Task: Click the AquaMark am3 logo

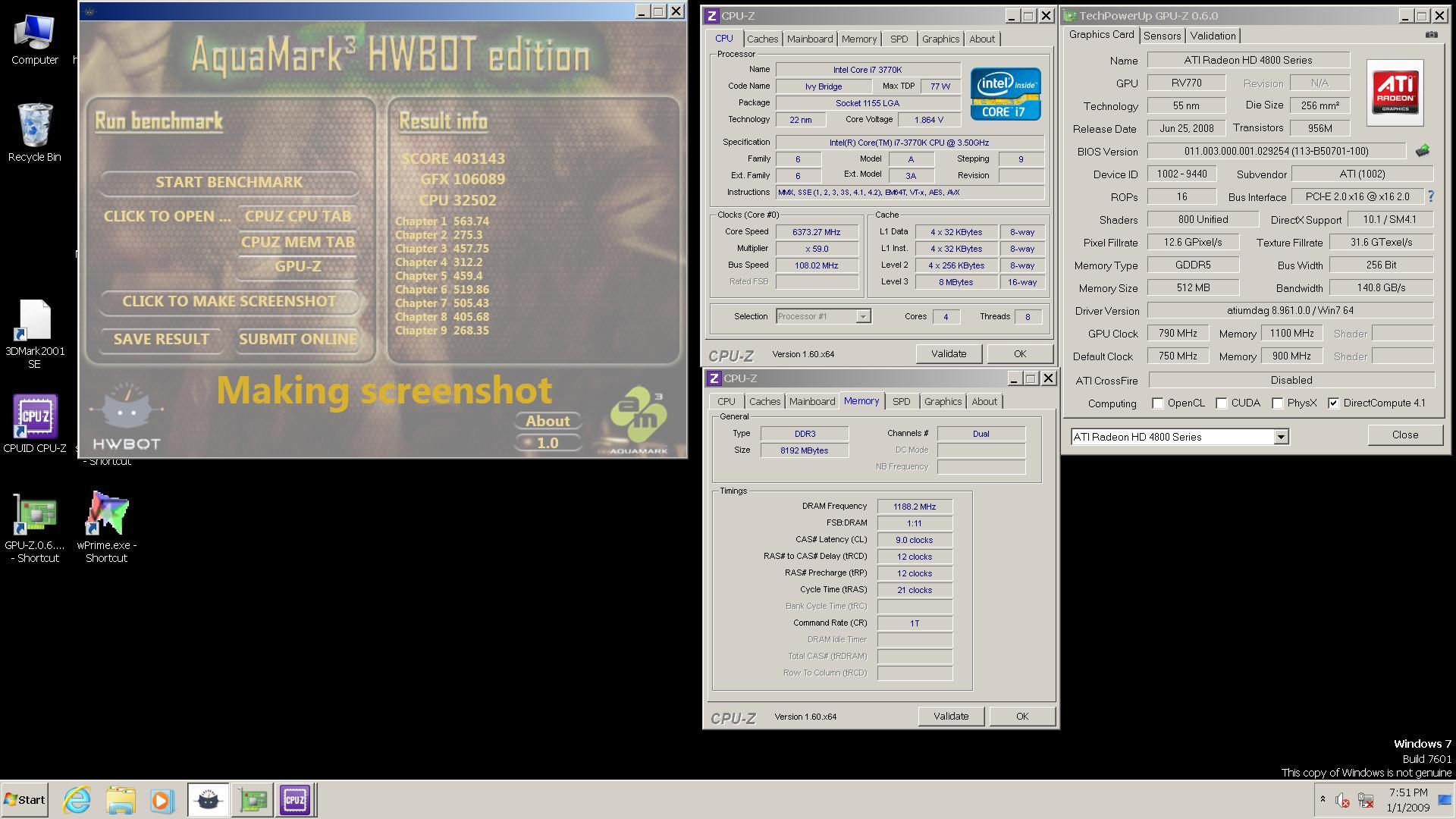Action: coord(639,421)
